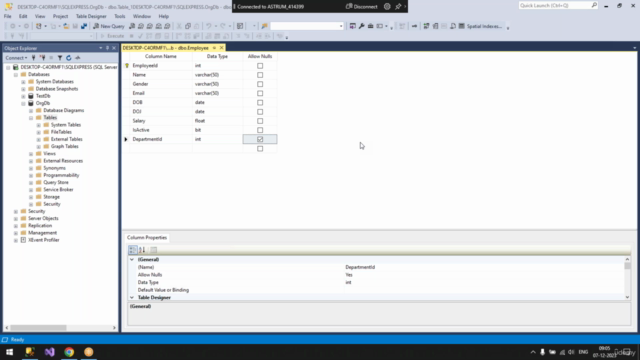Click the Copy icon in the toolbar

[x=188, y=26]
